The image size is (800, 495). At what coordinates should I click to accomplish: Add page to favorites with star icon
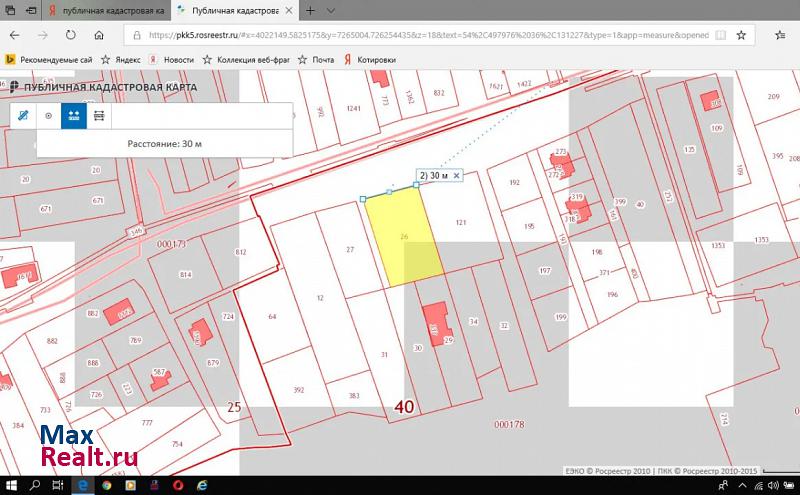tap(741, 34)
